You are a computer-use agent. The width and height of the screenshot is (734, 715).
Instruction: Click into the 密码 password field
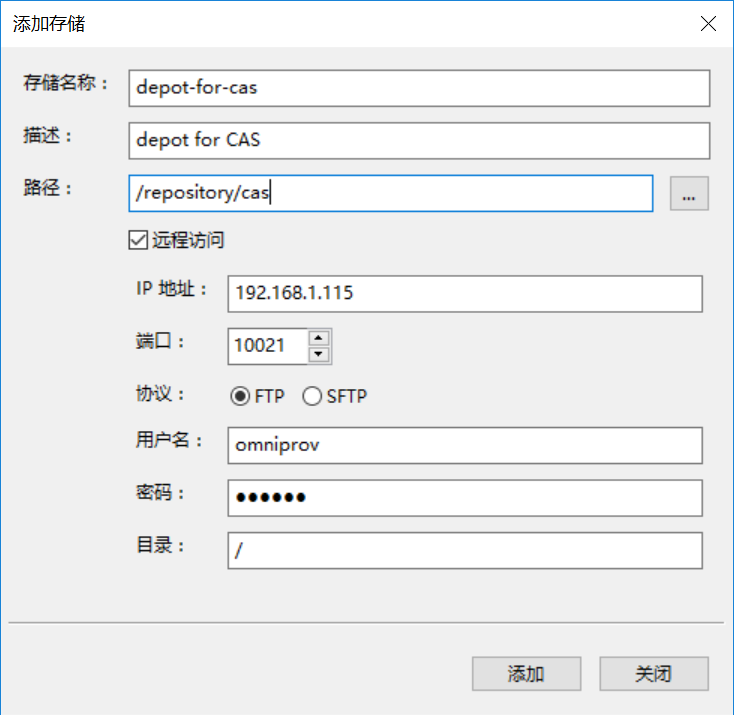coord(464,497)
